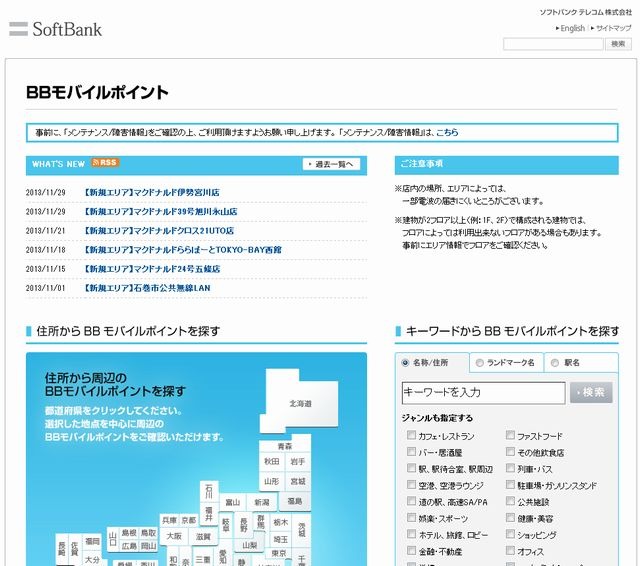Select 石川 prefecture on the map

point(209,492)
